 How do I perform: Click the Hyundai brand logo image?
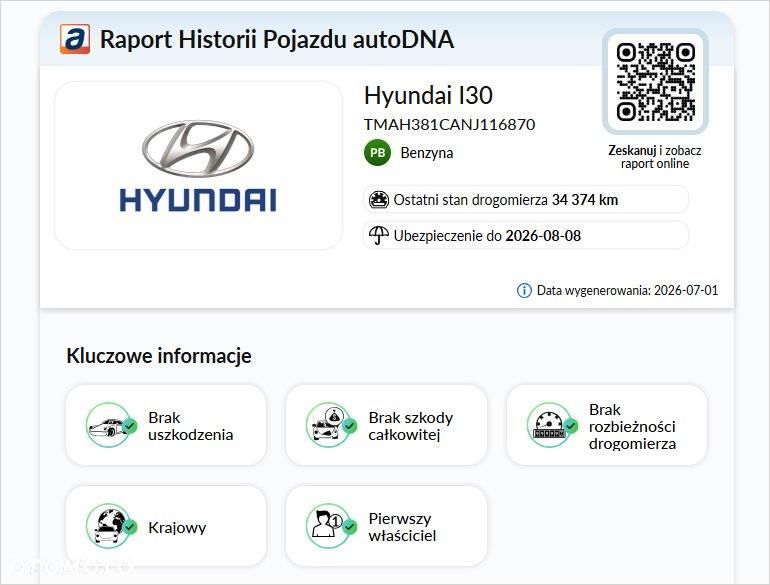point(198,166)
